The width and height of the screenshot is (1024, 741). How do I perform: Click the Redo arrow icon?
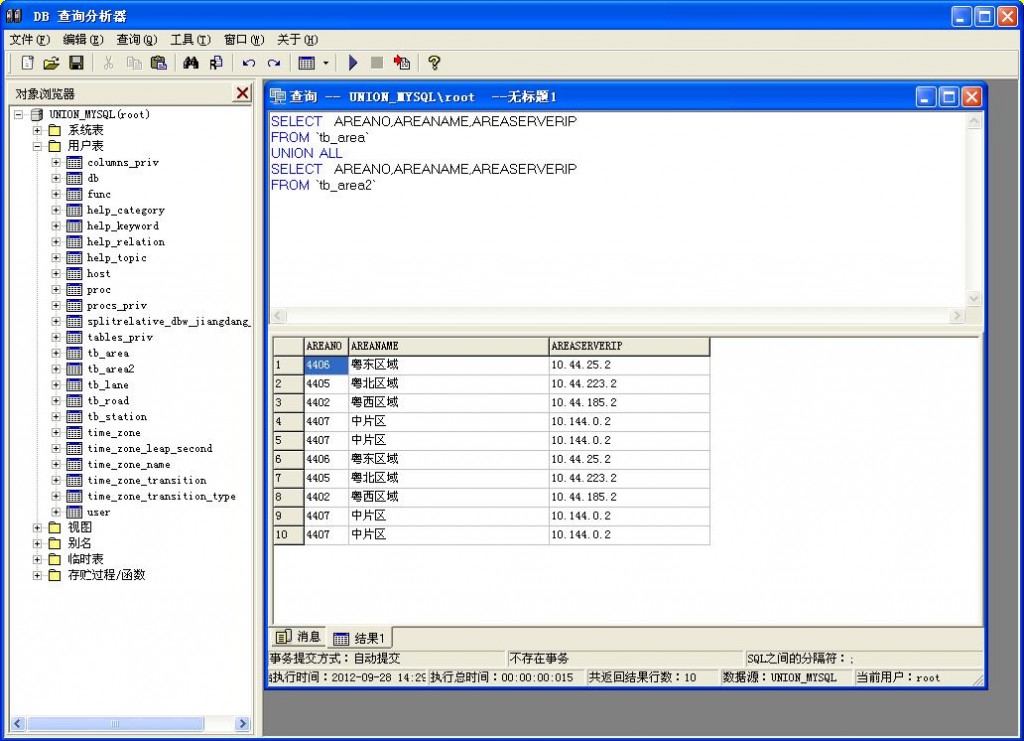tap(273, 63)
